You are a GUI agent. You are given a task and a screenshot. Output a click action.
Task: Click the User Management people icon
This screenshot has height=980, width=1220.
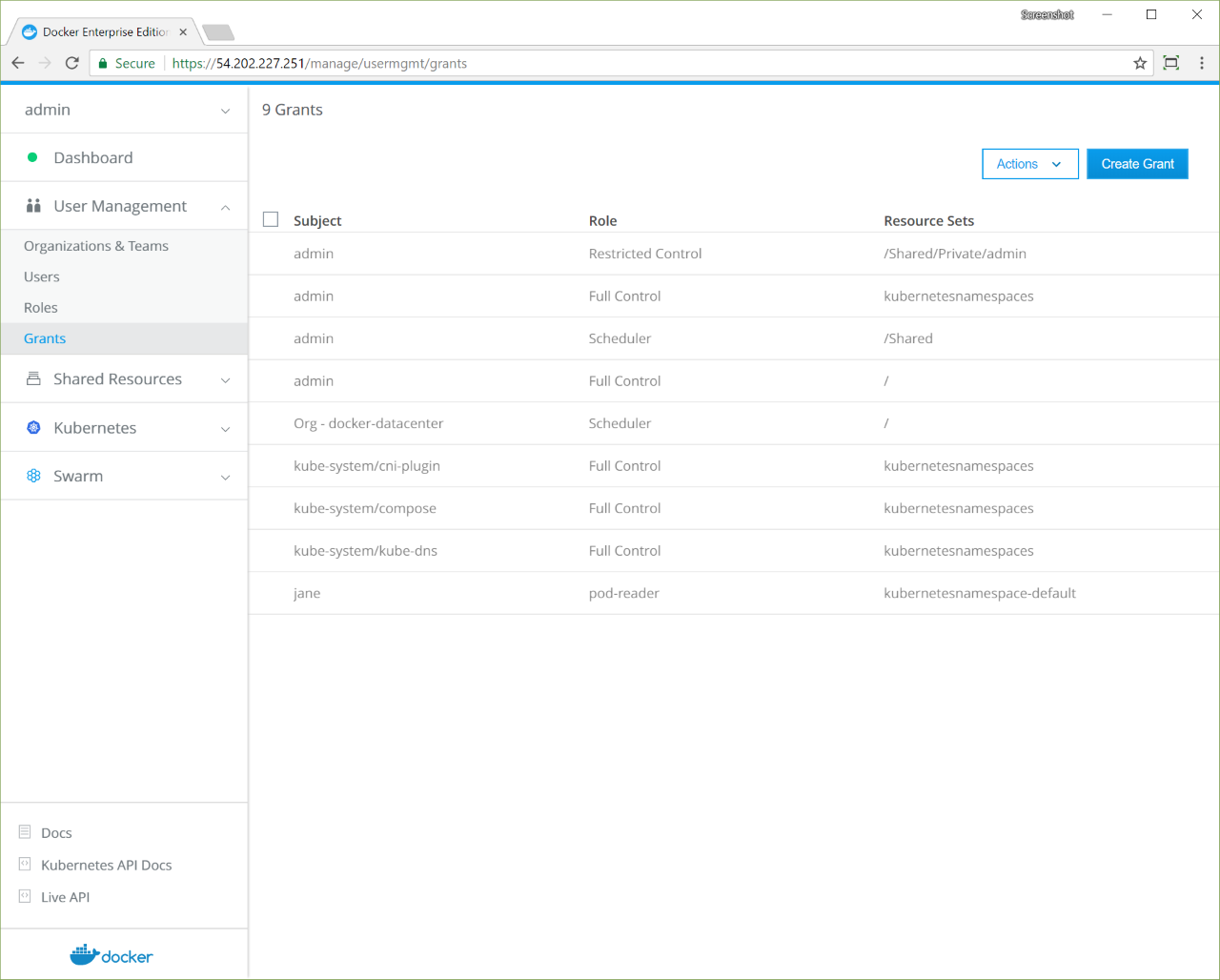[x=33, y=206]
